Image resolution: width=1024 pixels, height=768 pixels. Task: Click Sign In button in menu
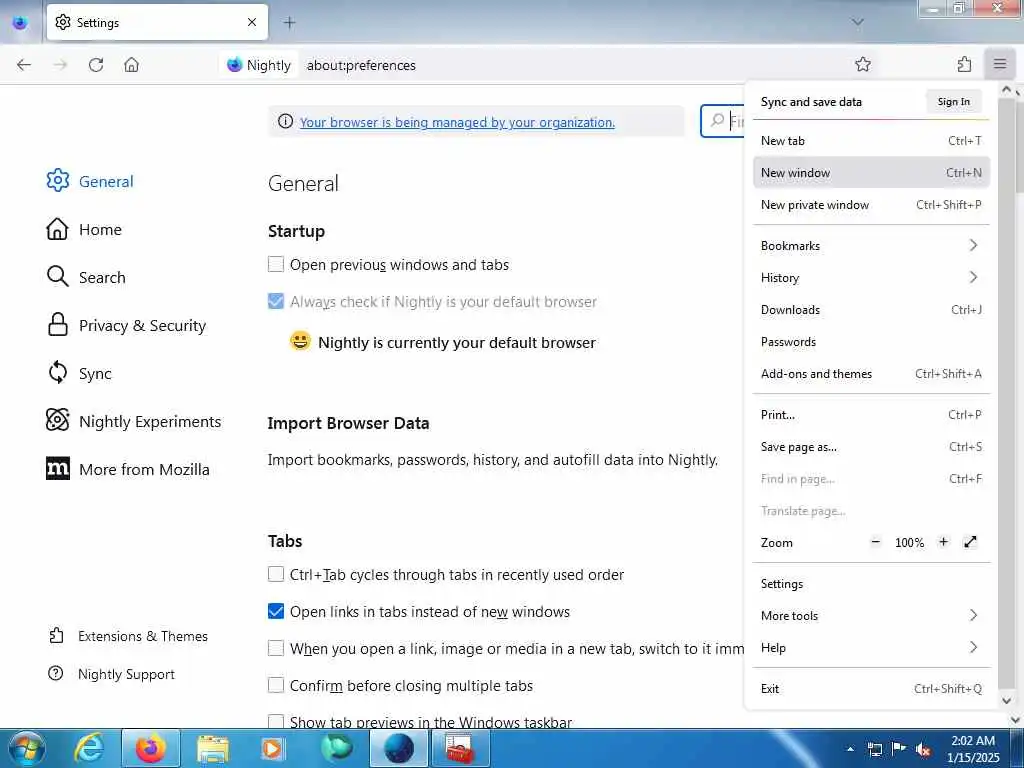pos(953,101)
